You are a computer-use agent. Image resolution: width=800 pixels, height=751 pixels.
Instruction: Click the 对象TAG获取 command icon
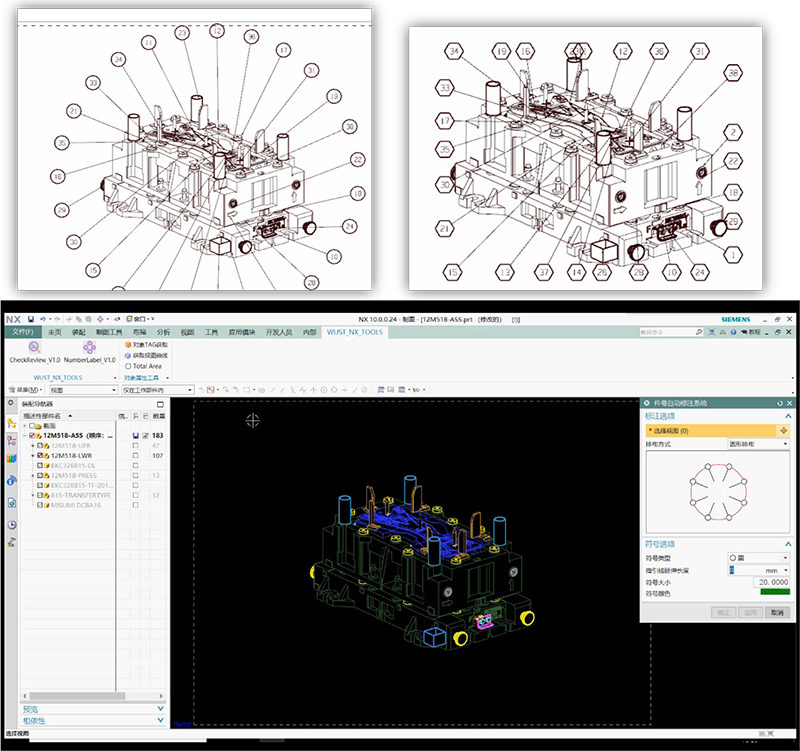(x=128, y=345)
